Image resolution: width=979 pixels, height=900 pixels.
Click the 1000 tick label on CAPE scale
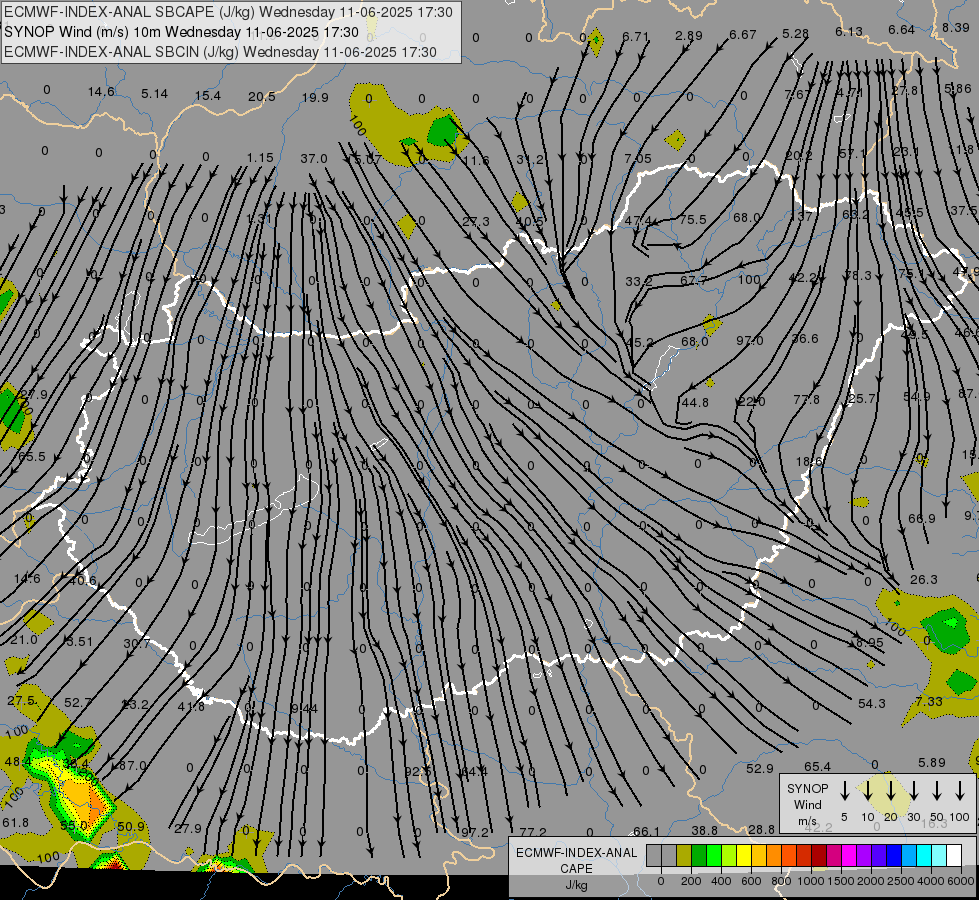pyautogui.click(x=810, y=881)
